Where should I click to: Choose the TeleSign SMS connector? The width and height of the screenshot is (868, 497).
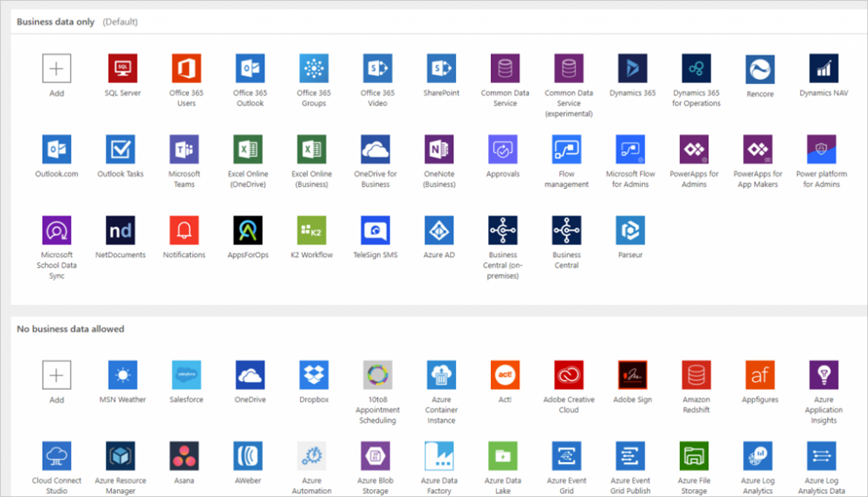click(x=375, y=230)
